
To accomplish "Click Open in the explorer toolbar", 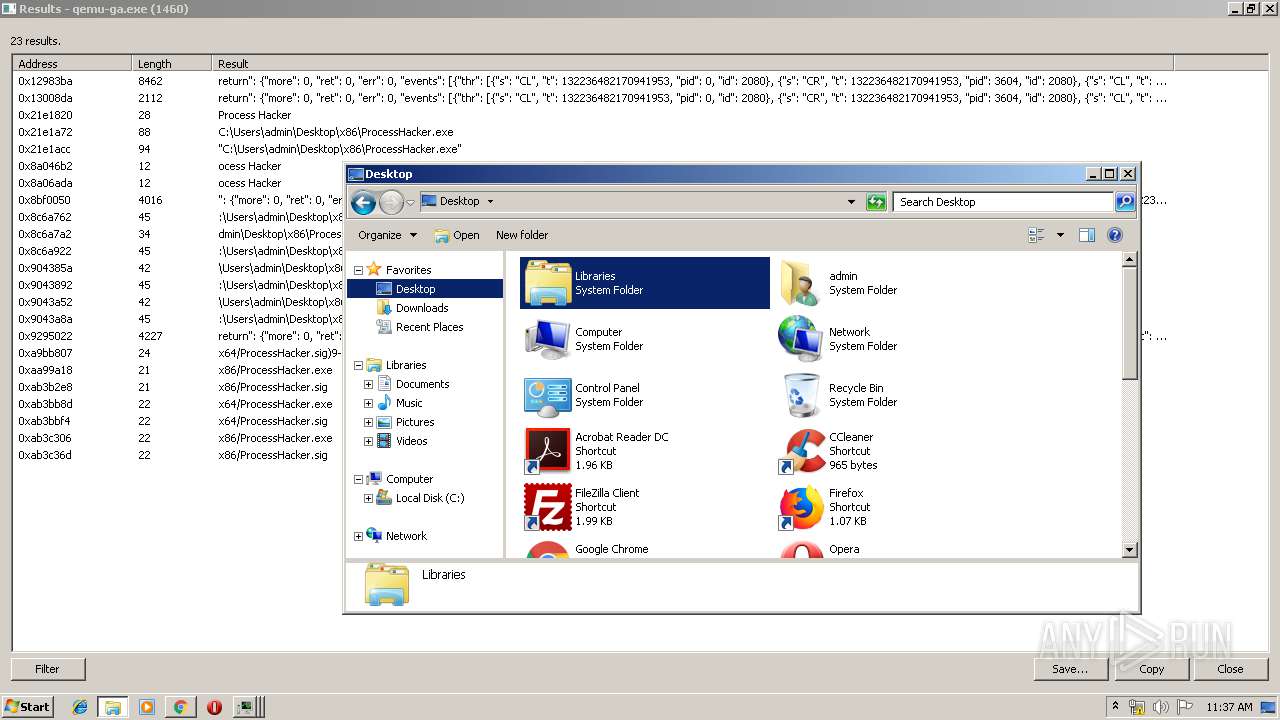I will pyautogui.click(x=457, y=235).
